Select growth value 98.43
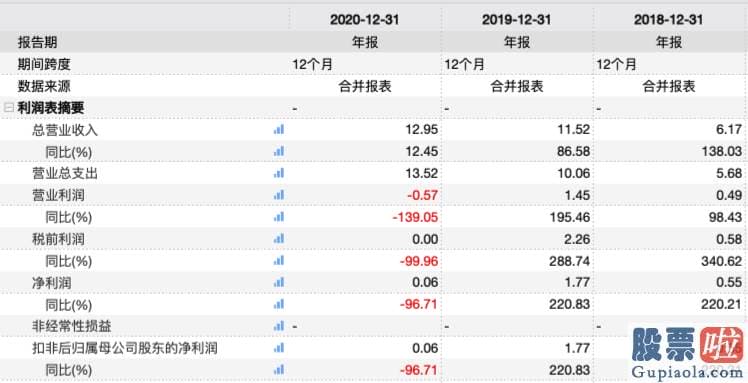Viewport: 748px width, 383px height. coord(725,217)
